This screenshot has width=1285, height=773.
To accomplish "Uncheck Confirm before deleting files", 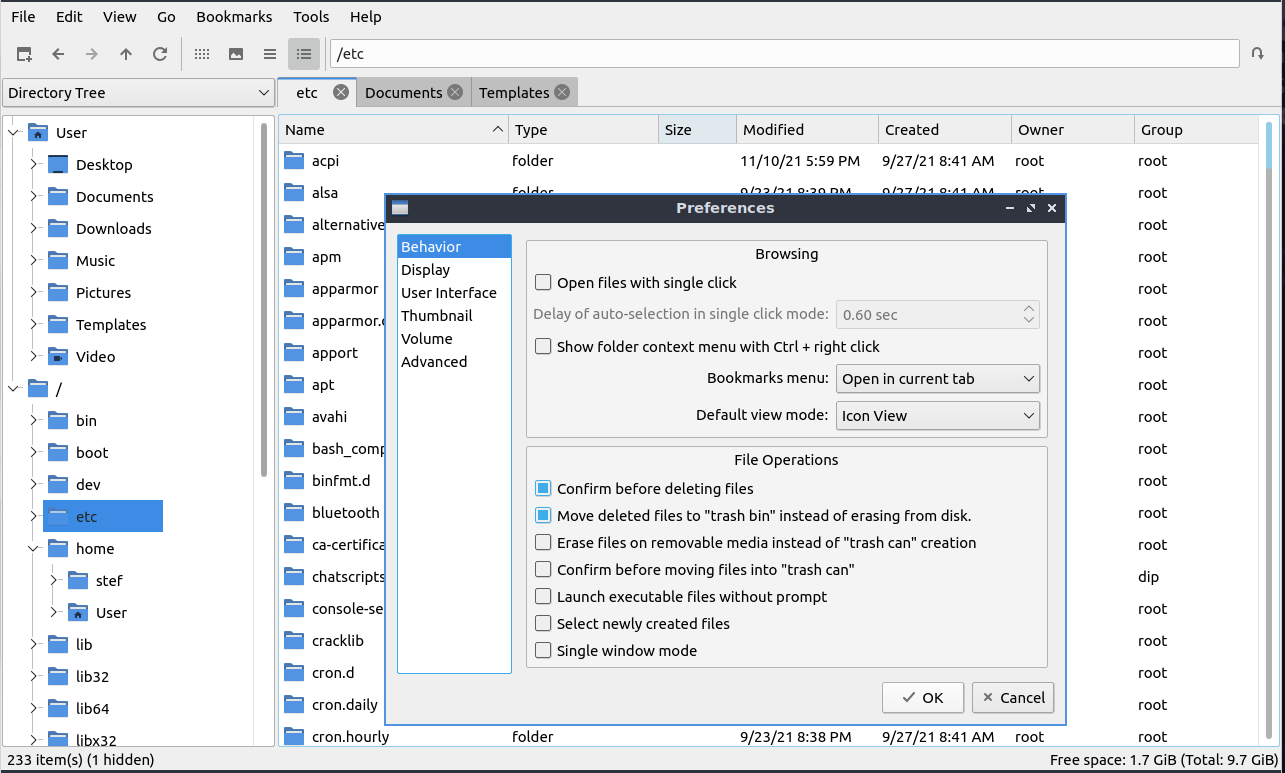I will click(x=543, y=489).
